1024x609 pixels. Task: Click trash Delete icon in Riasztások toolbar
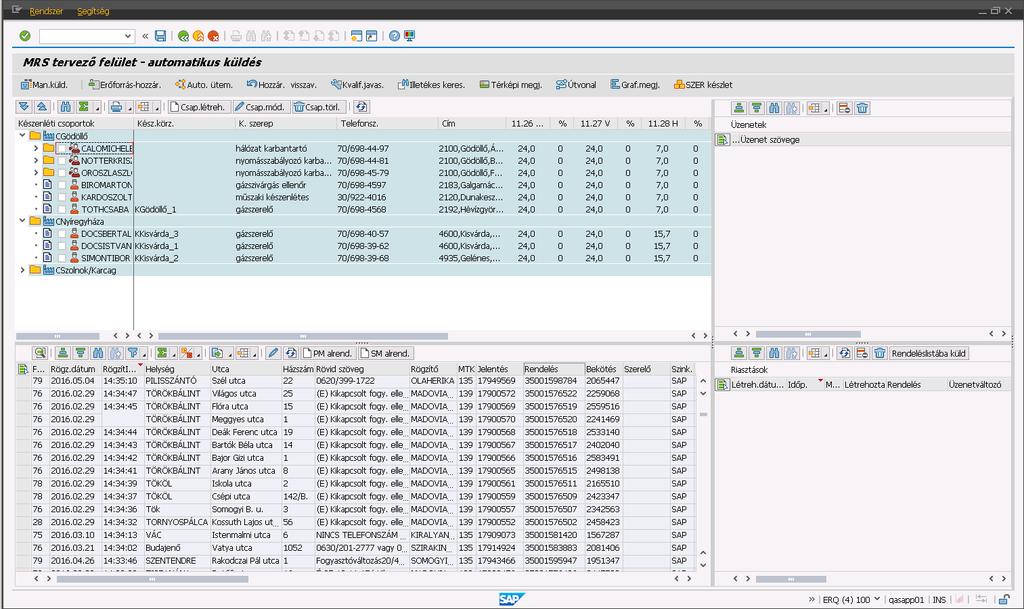[880, 353]
